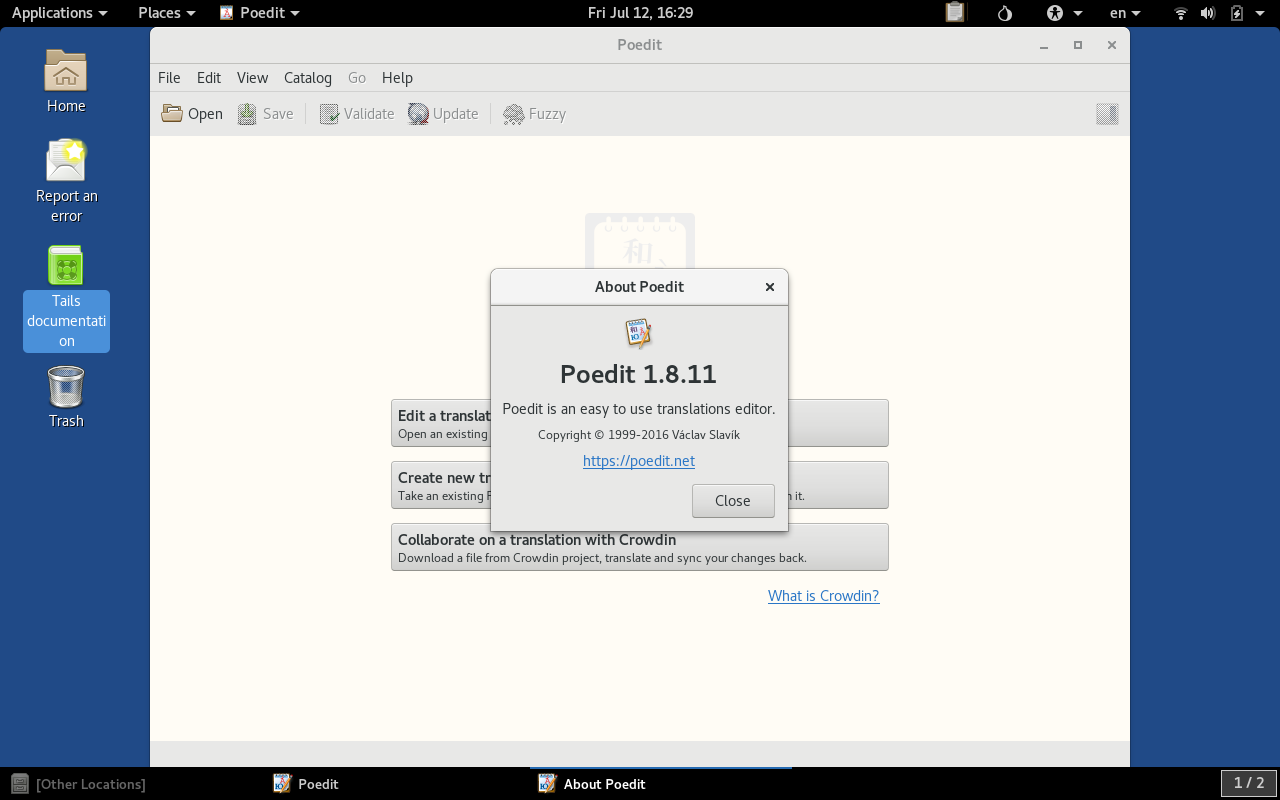The height and width of the screenshot is (800, 1280).
Task: Open the File menu
Action: pos(169,78)
